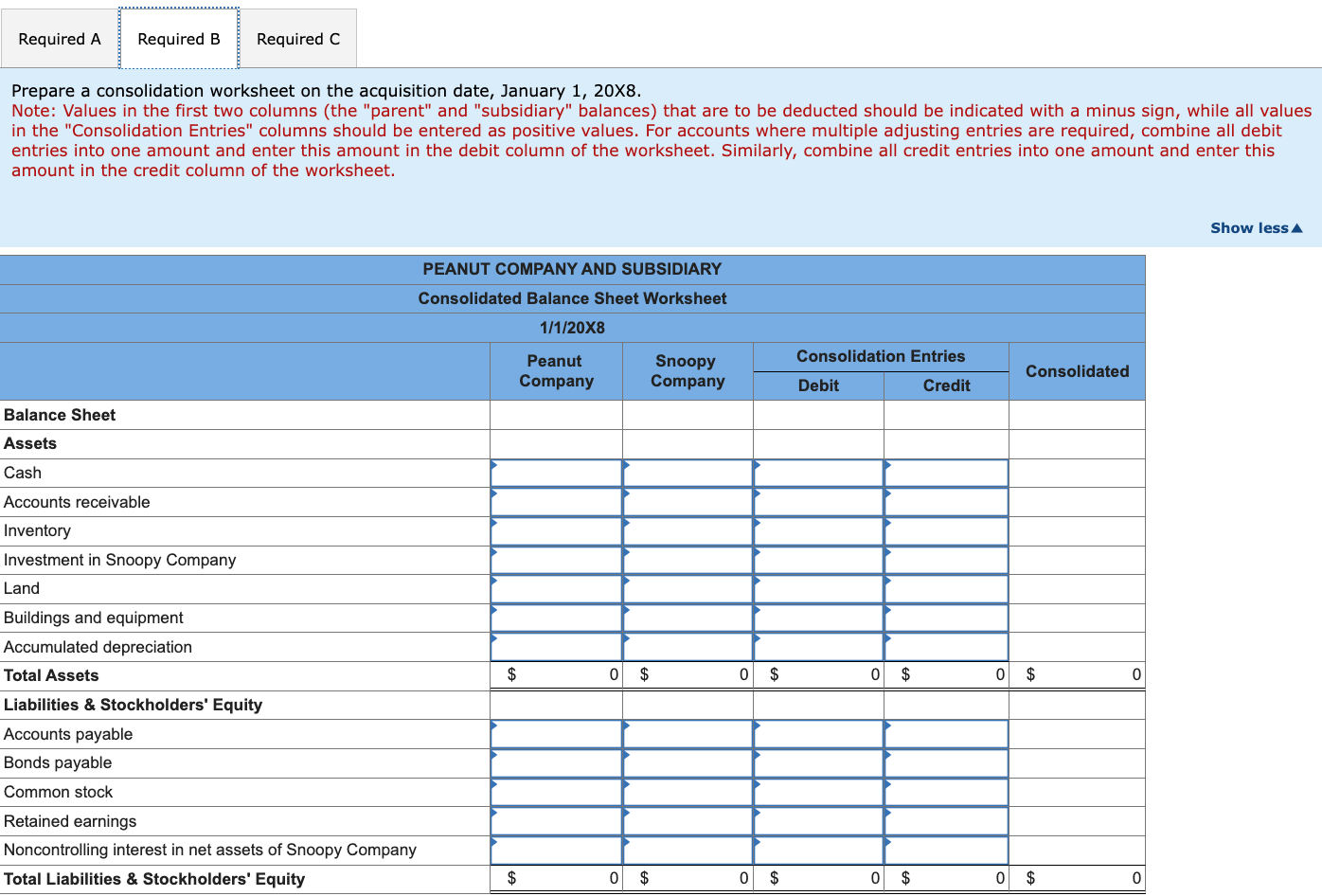Click the Retained earnings Credit entry cell
The image size is (1322, 896).
click(945, 820)
